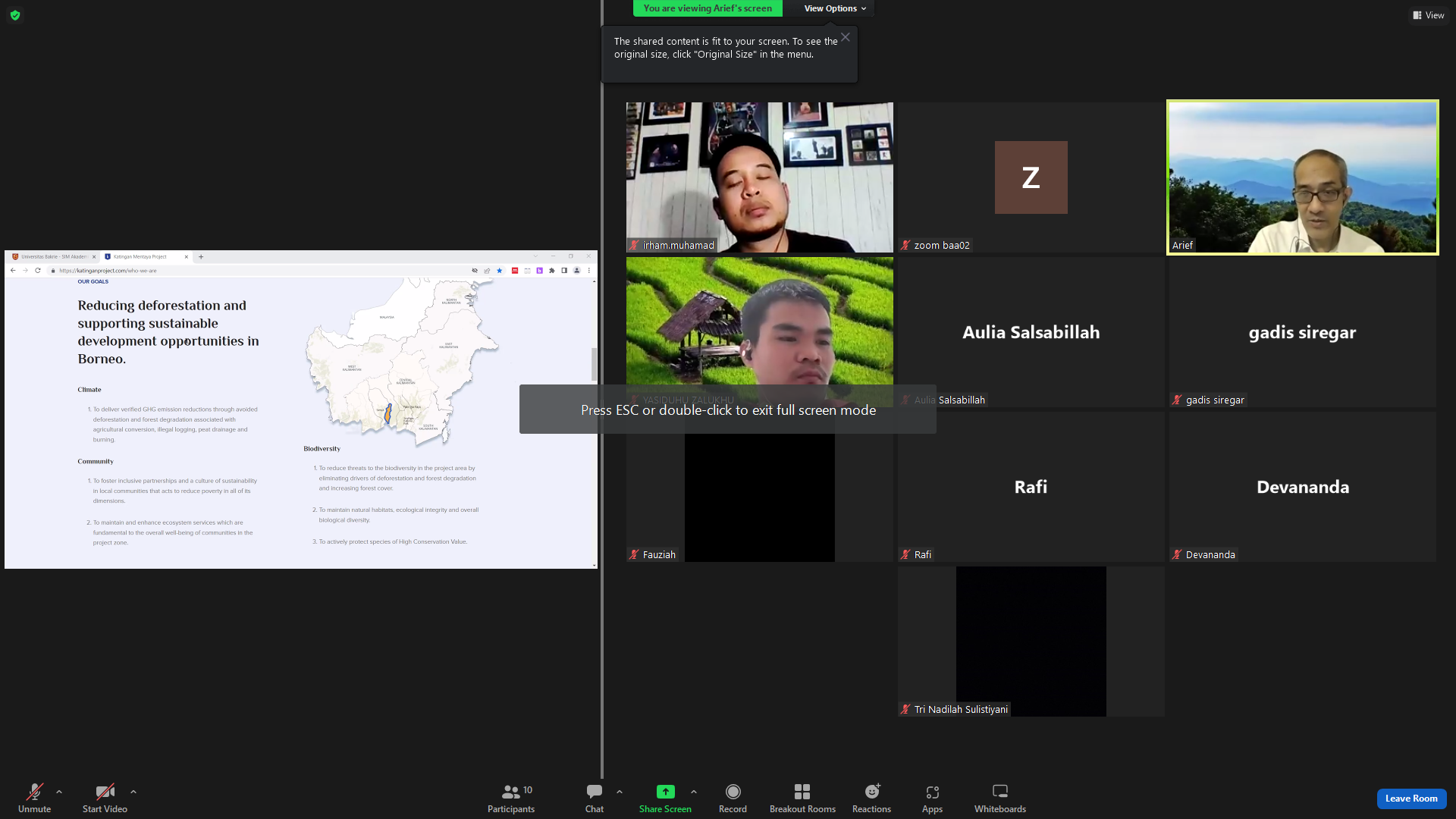
Task: Open the extensions puzzle icon in shared browser
Action: (552, 271)
